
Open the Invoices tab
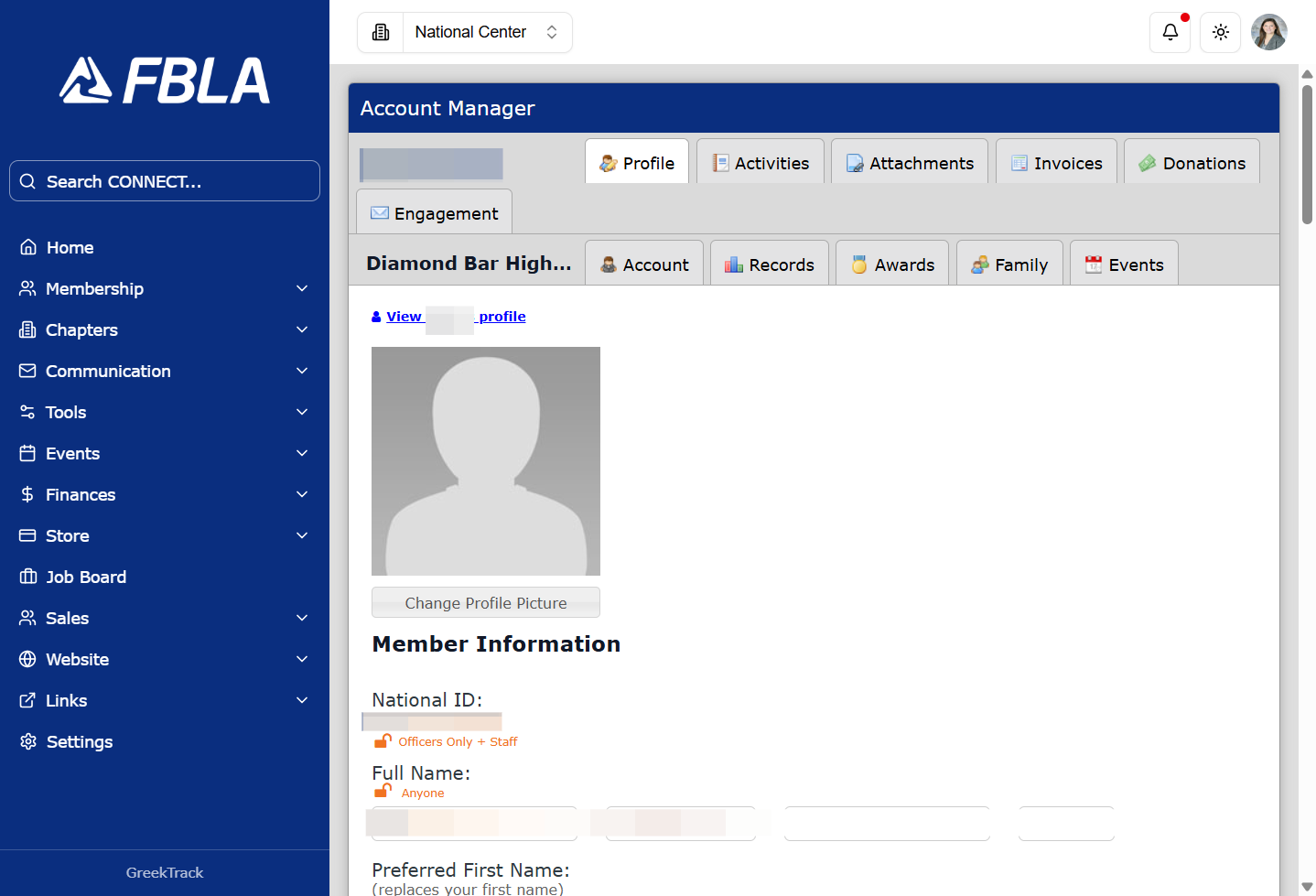1056,162
